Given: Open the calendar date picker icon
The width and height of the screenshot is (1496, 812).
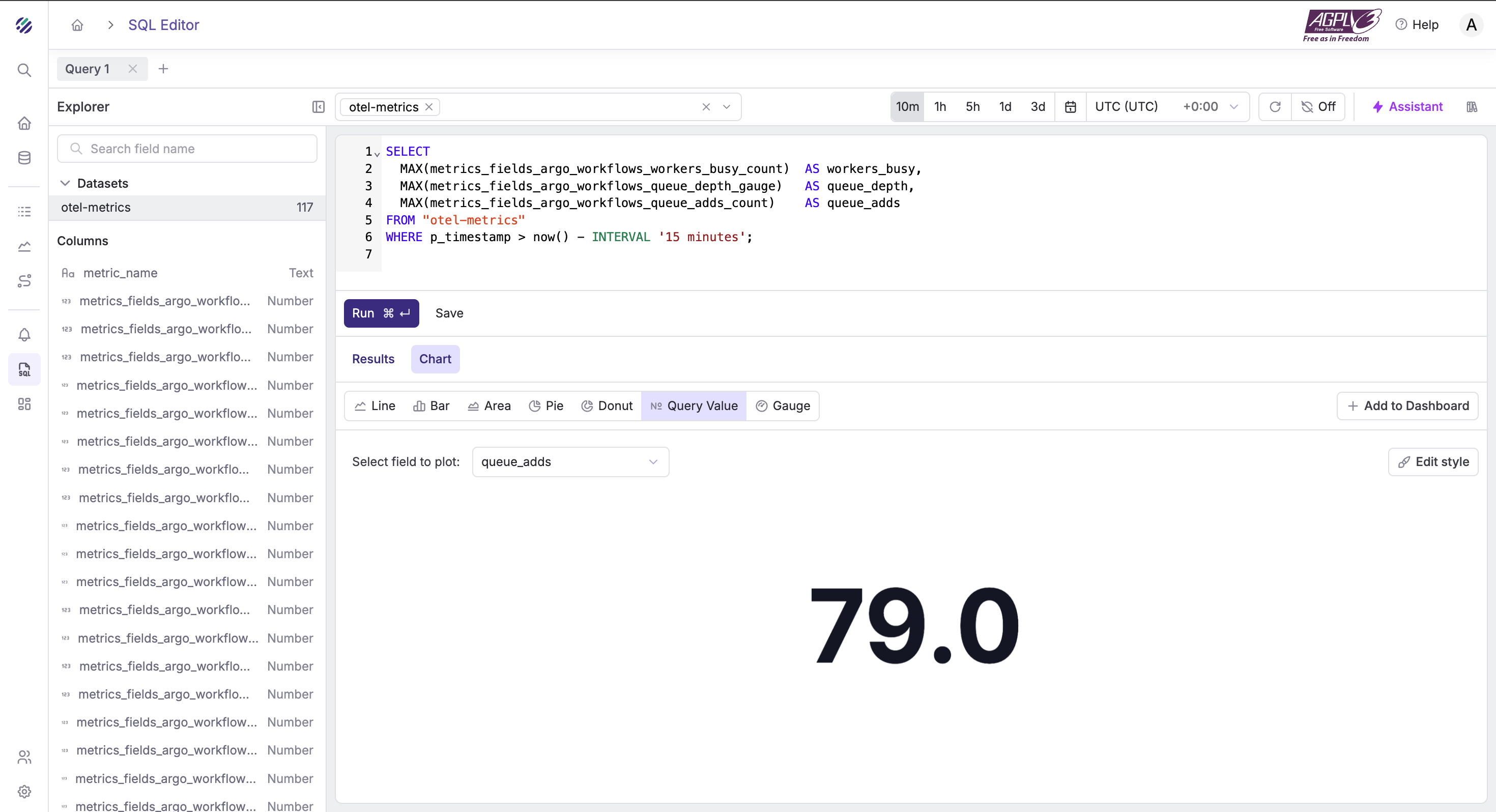Looking at the screenshot, I should click(x=1070, y=107).
